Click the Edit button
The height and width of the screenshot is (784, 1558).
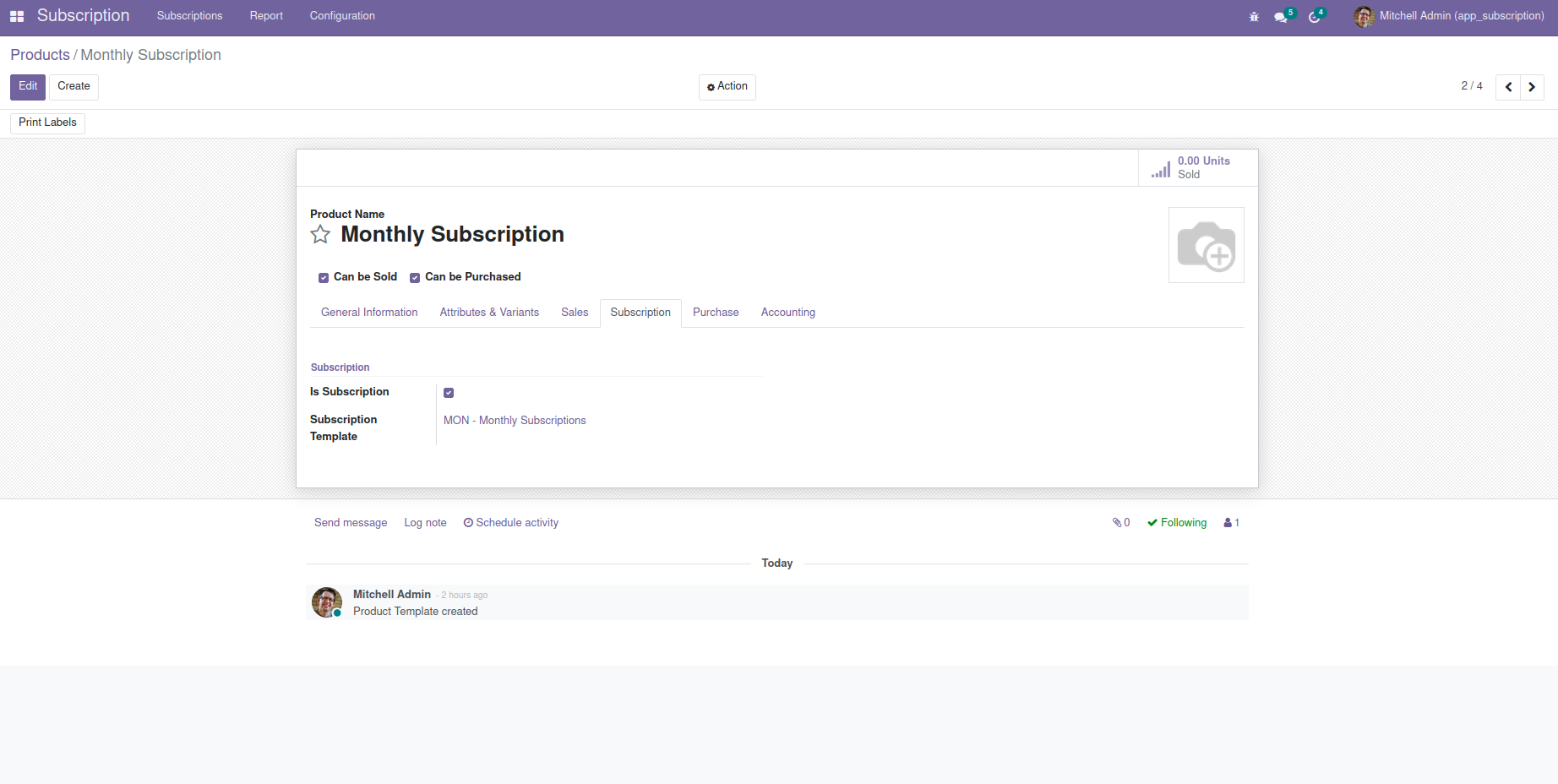click(x=28, y=87)
